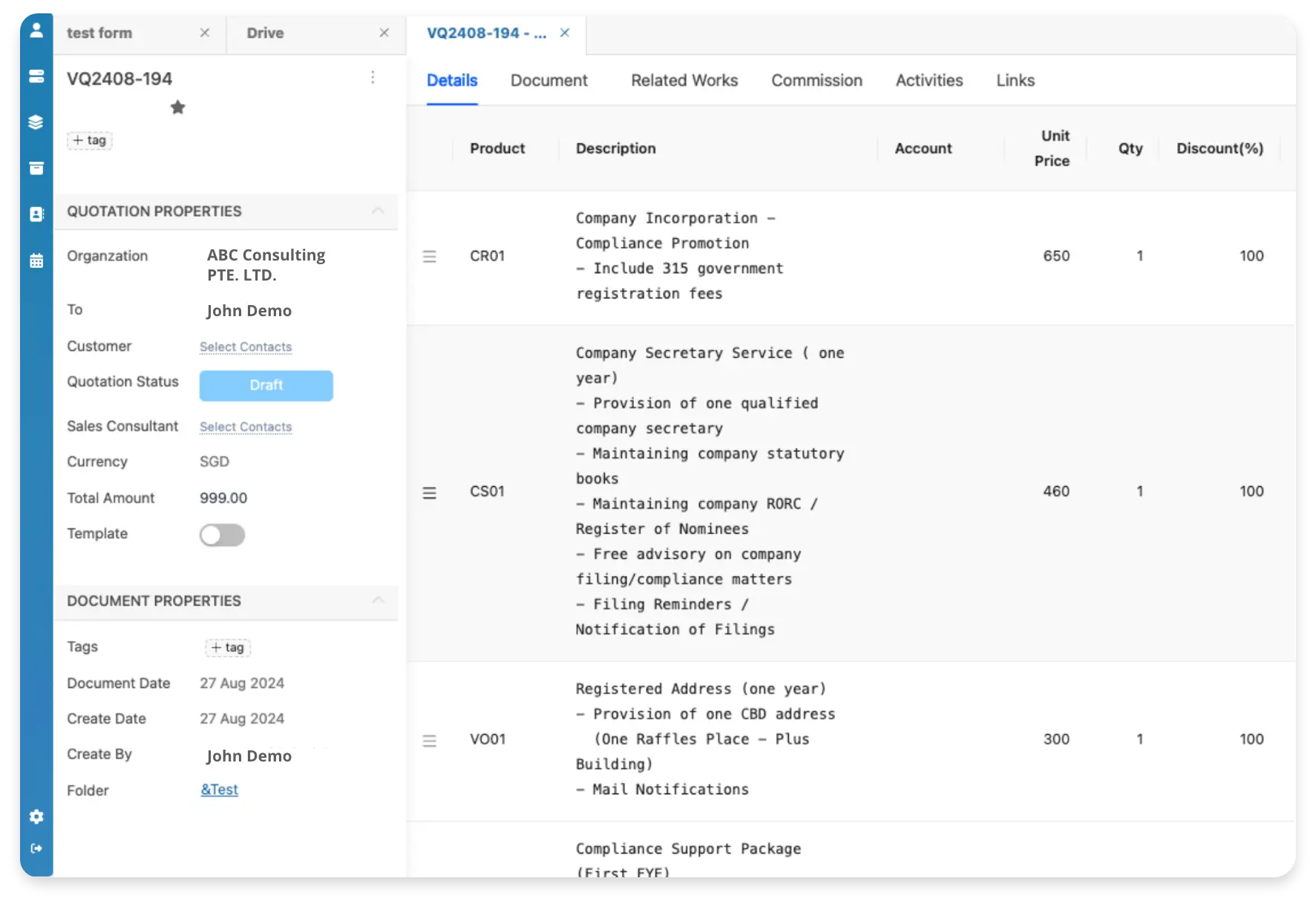The width and height of the screenshot is (1316, 904).
Task: Open the settings gear at bottom of sidebar
Action: 36,816
